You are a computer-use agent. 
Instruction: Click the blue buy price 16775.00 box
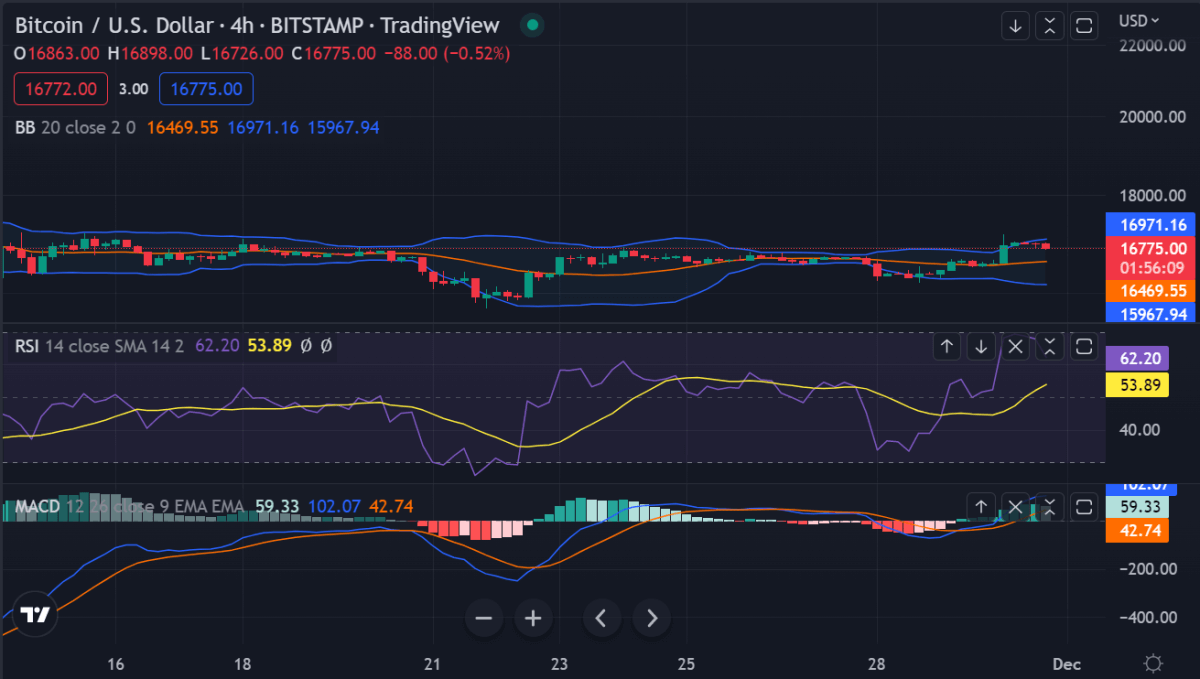click(x=206, y=89)
